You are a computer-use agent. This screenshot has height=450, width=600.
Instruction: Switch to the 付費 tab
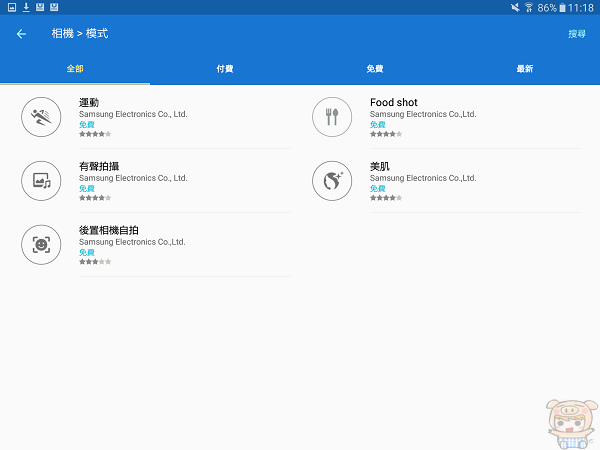click(x=225, y=69)
